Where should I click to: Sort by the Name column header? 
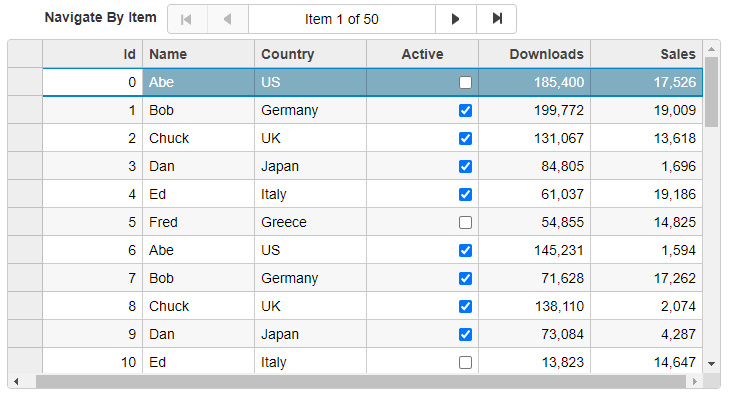coord(199,54)
